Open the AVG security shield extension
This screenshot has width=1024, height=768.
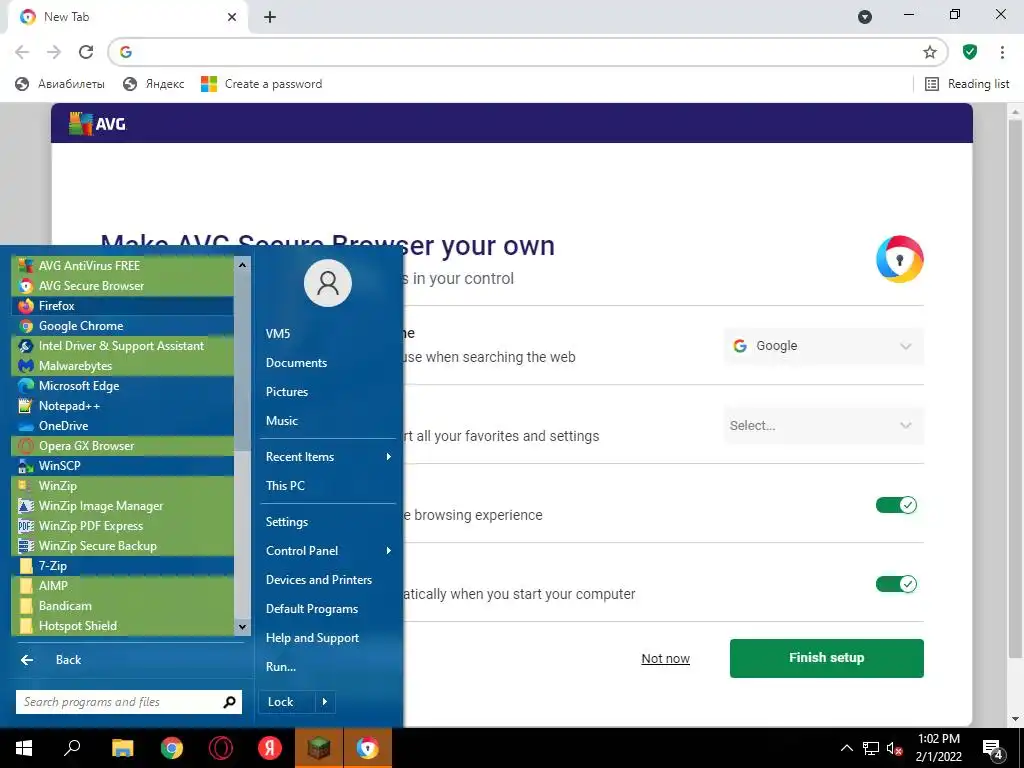(x=970, y=52)
